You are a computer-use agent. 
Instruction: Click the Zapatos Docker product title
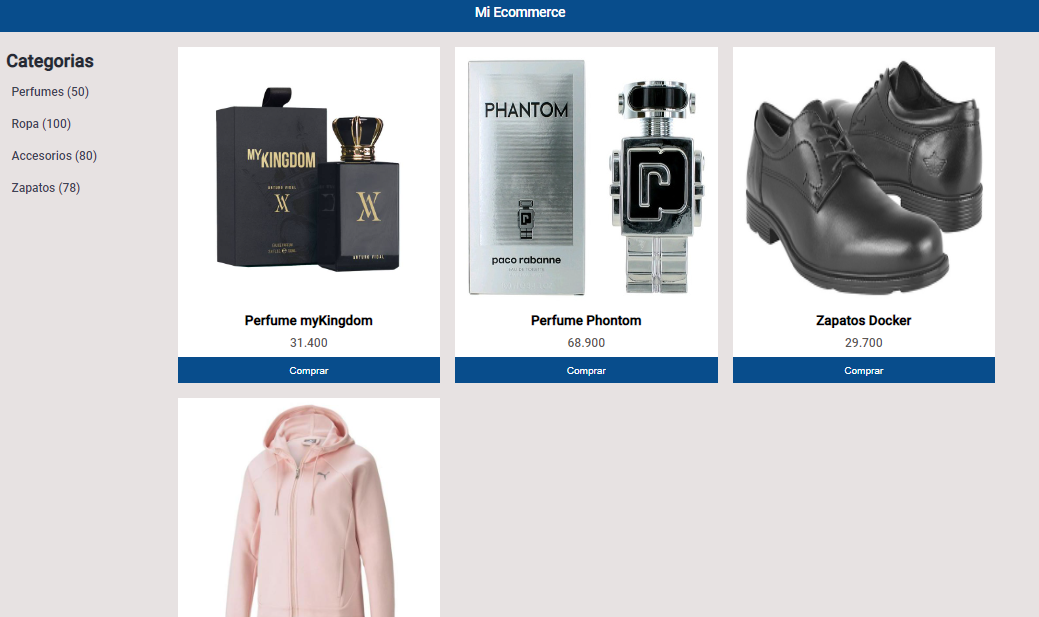click(x=863, y=321)
